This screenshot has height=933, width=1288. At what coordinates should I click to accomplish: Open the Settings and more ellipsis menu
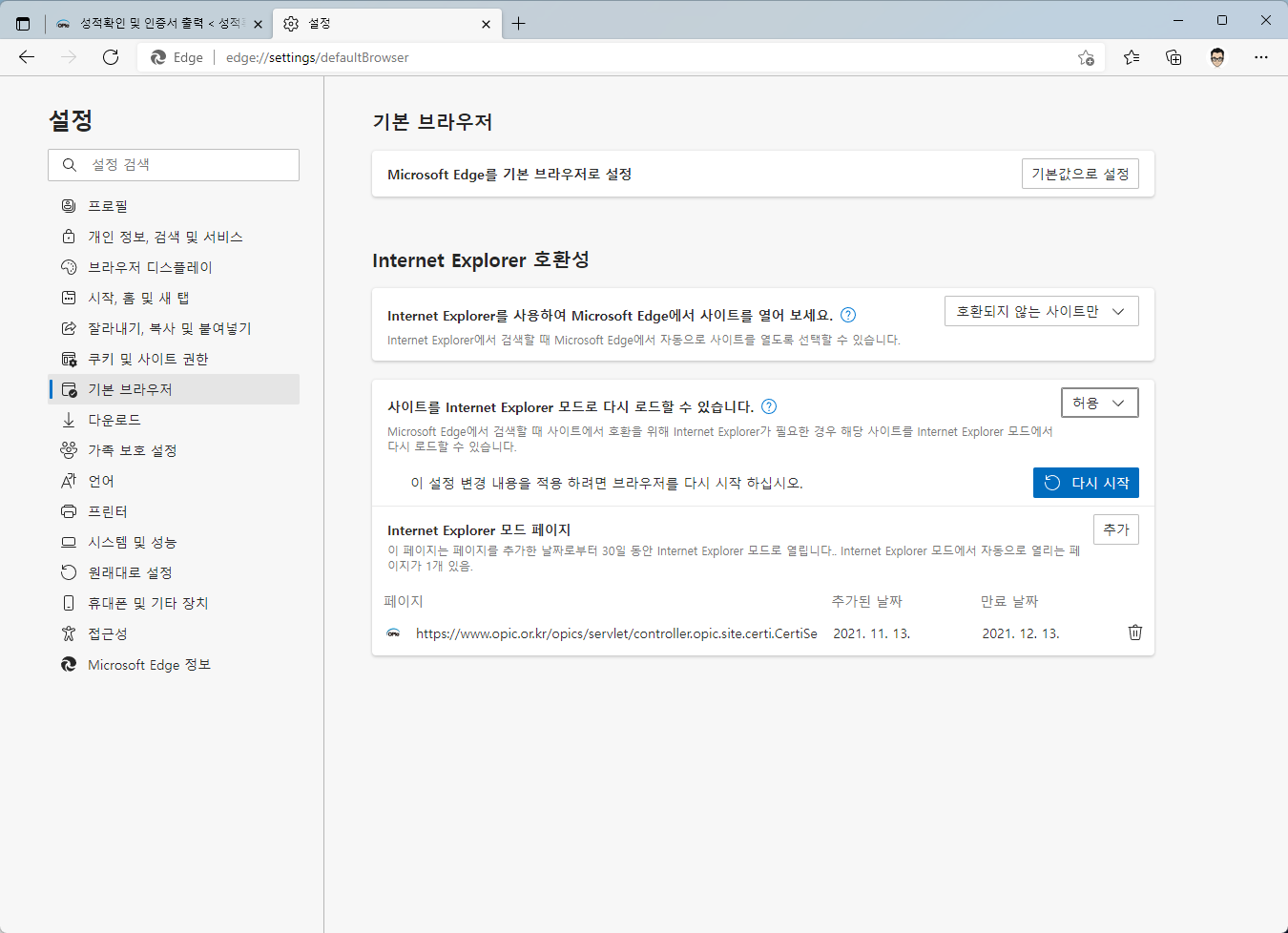[1261, 57]
